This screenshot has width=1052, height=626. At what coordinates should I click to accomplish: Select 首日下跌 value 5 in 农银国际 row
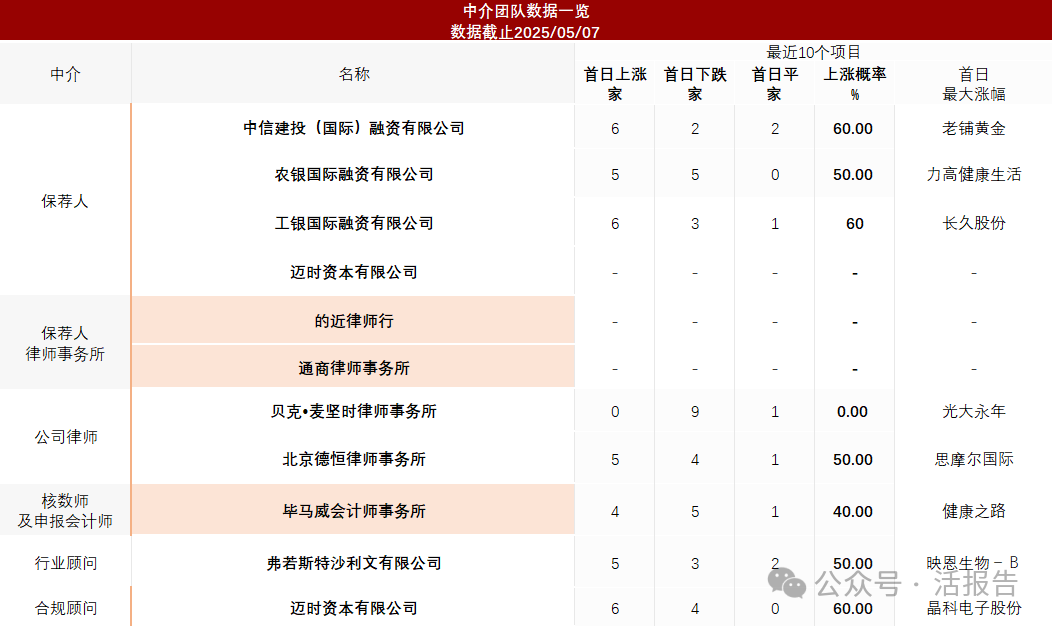pyautogui.click(x=695, y=175)
